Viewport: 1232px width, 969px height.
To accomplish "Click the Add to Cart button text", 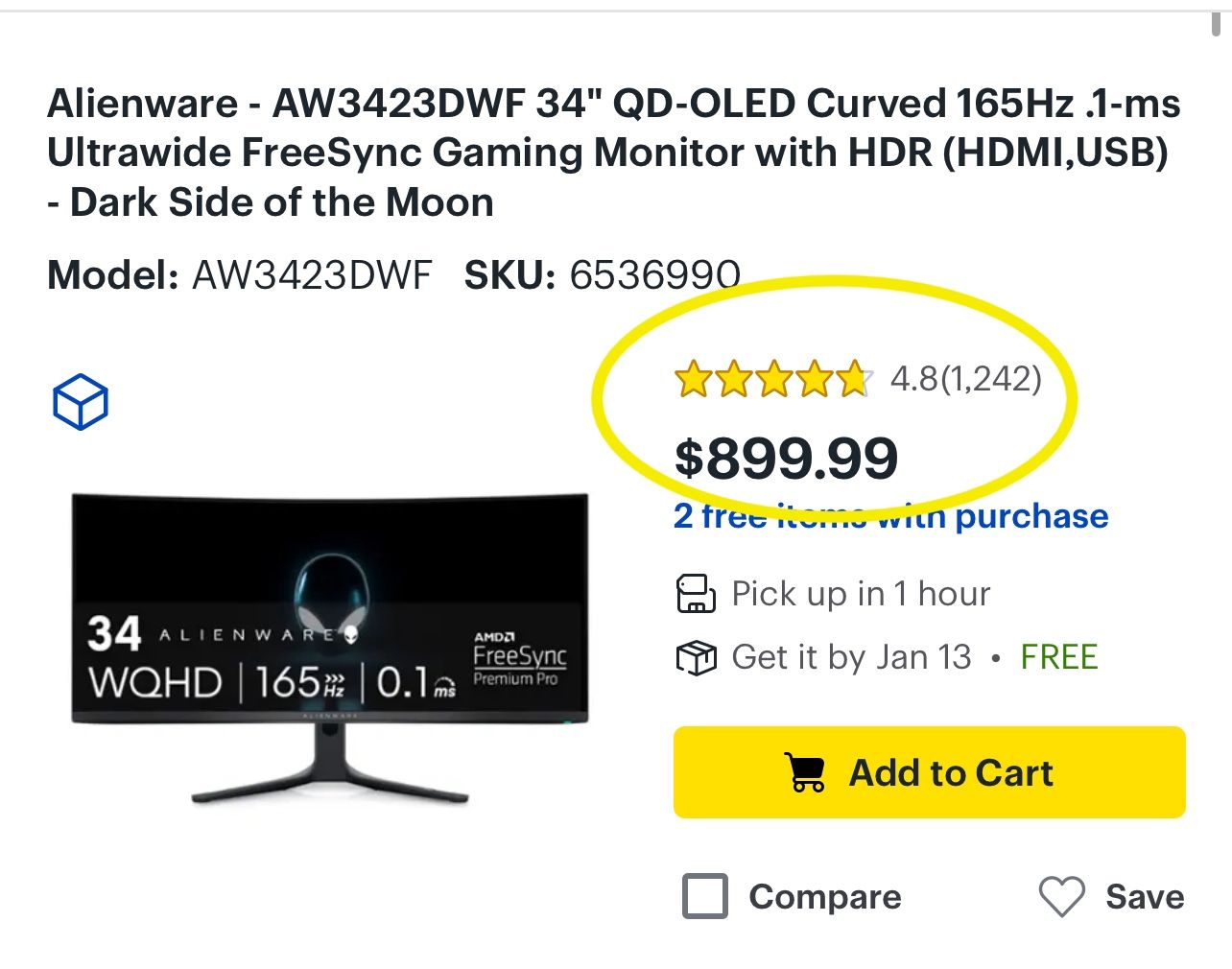I will click(951, 772).
